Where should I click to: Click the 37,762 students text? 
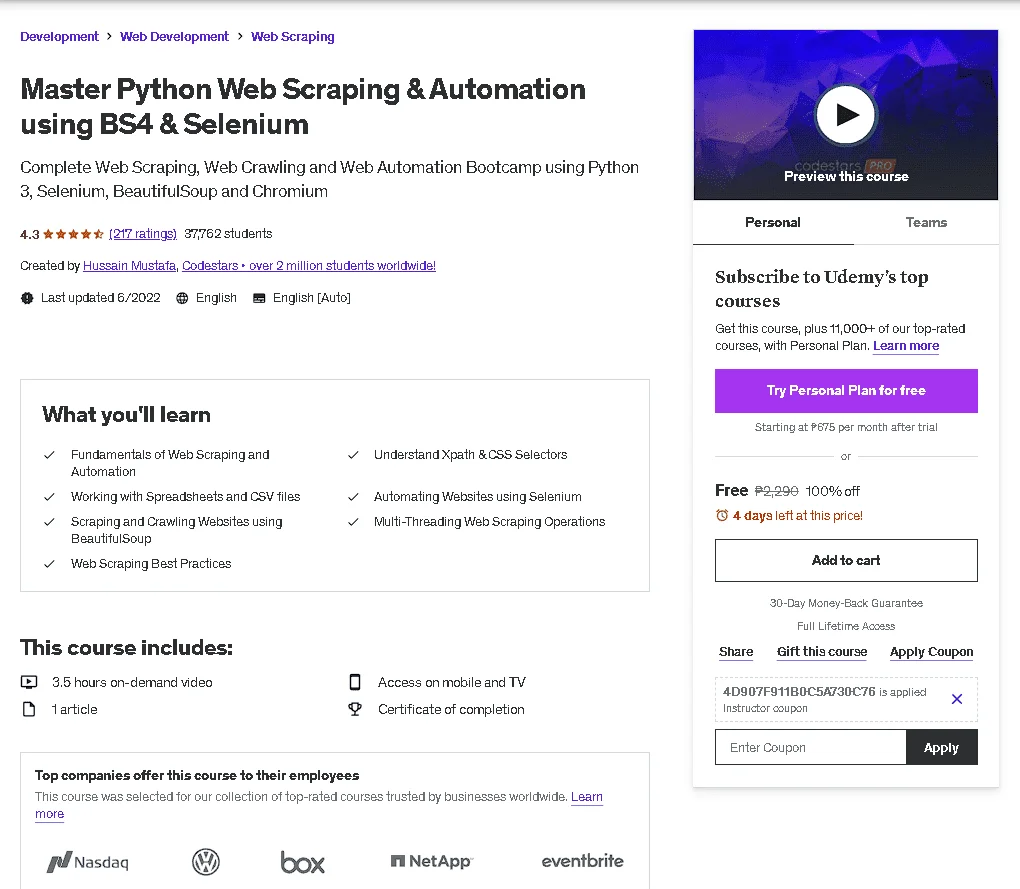pyautogui.click(x=228, y=233)
